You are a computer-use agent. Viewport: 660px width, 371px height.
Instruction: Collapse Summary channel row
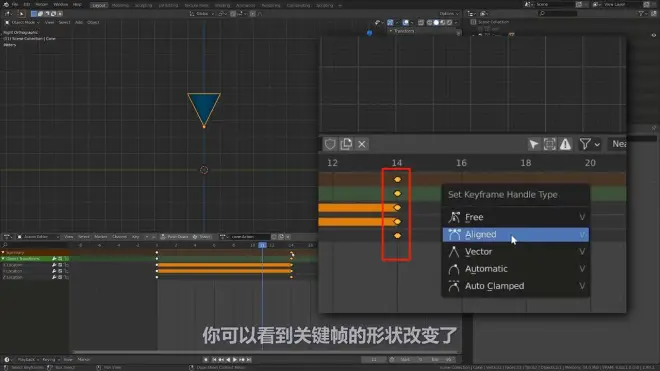3,252
